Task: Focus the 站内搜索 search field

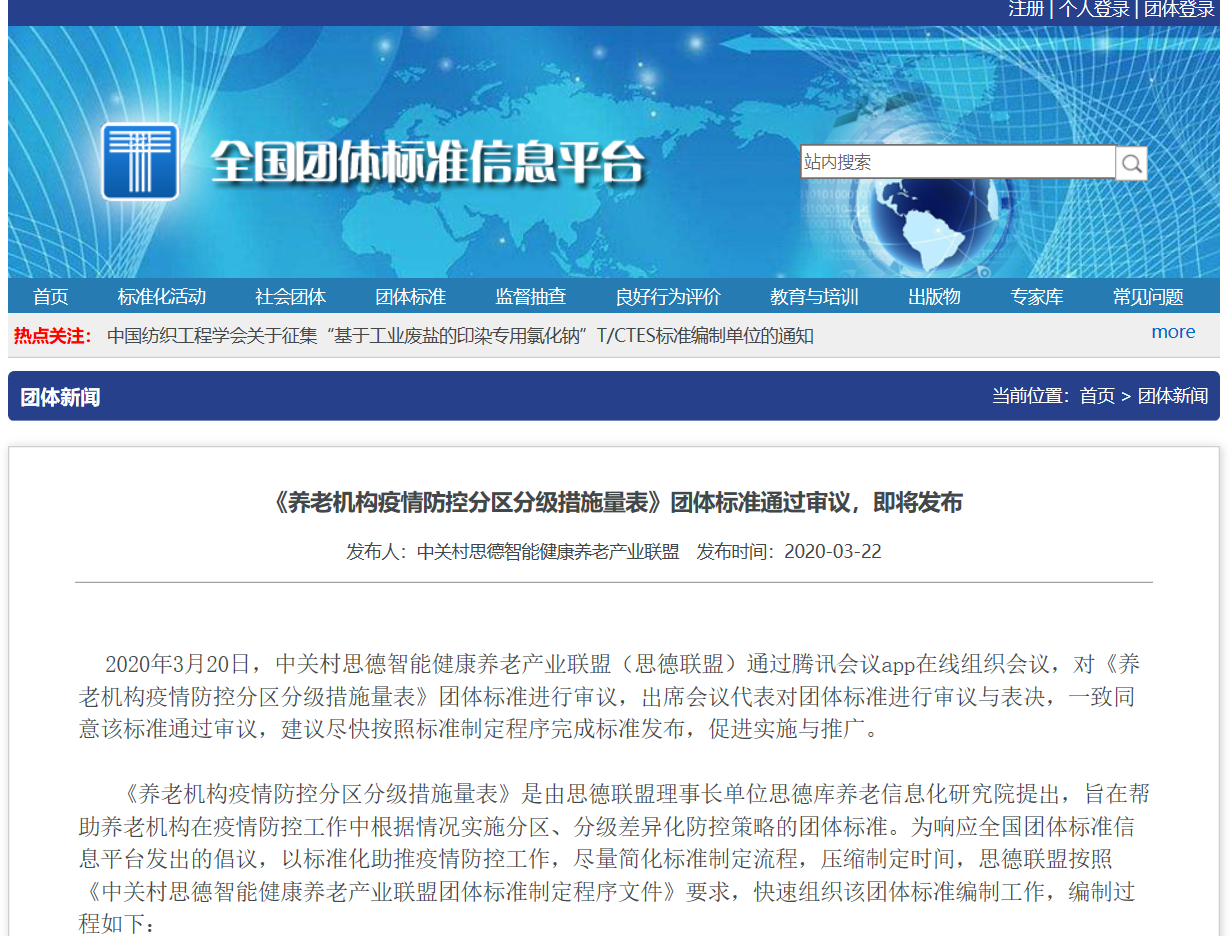Action: [958, 162]
